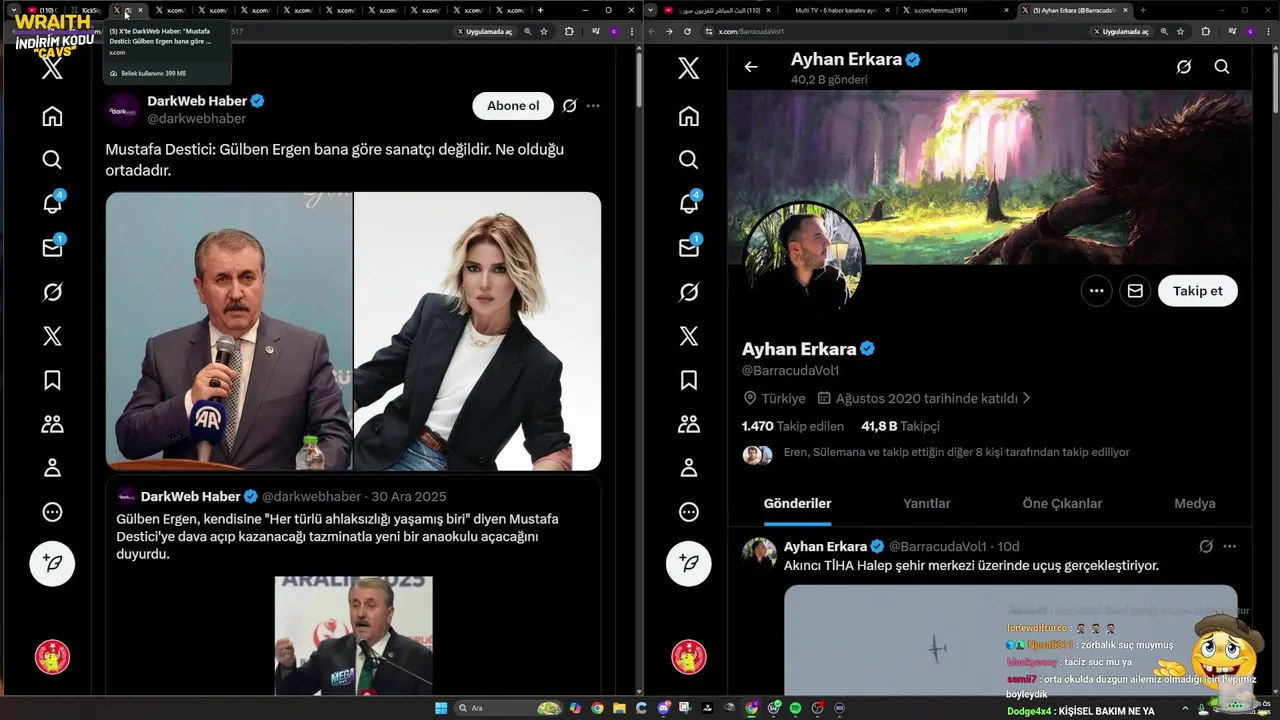The image size is (1280, 720).
Task: Bookmark page with star in right browser
Action: [x=1182, y=31]
